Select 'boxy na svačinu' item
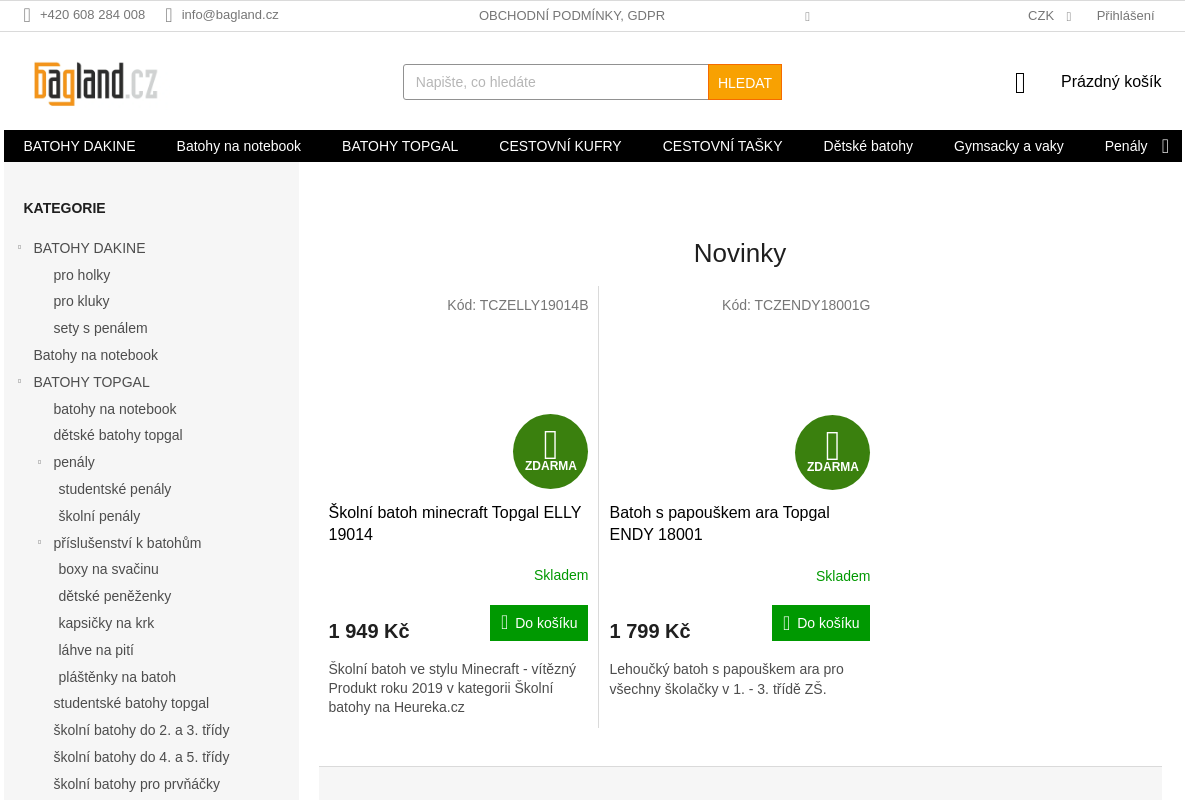1200x800 pixels. (x=108, y=569)
